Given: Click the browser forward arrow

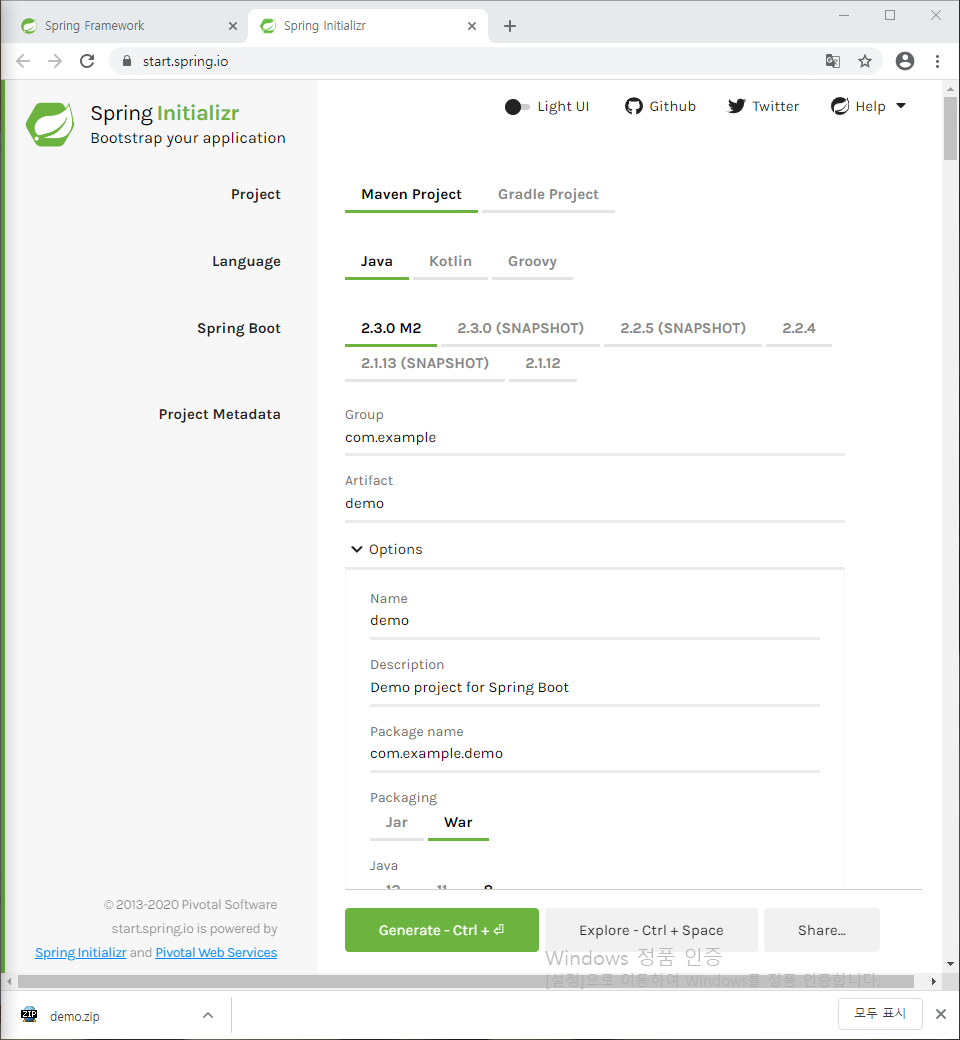Looking at the screenshot, I should [55, 61].
